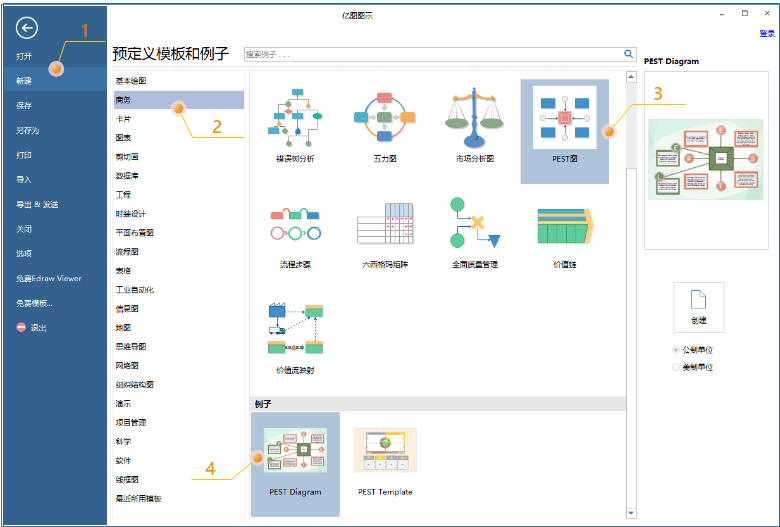Select the 价值流映射 template icon

[295, 328]
